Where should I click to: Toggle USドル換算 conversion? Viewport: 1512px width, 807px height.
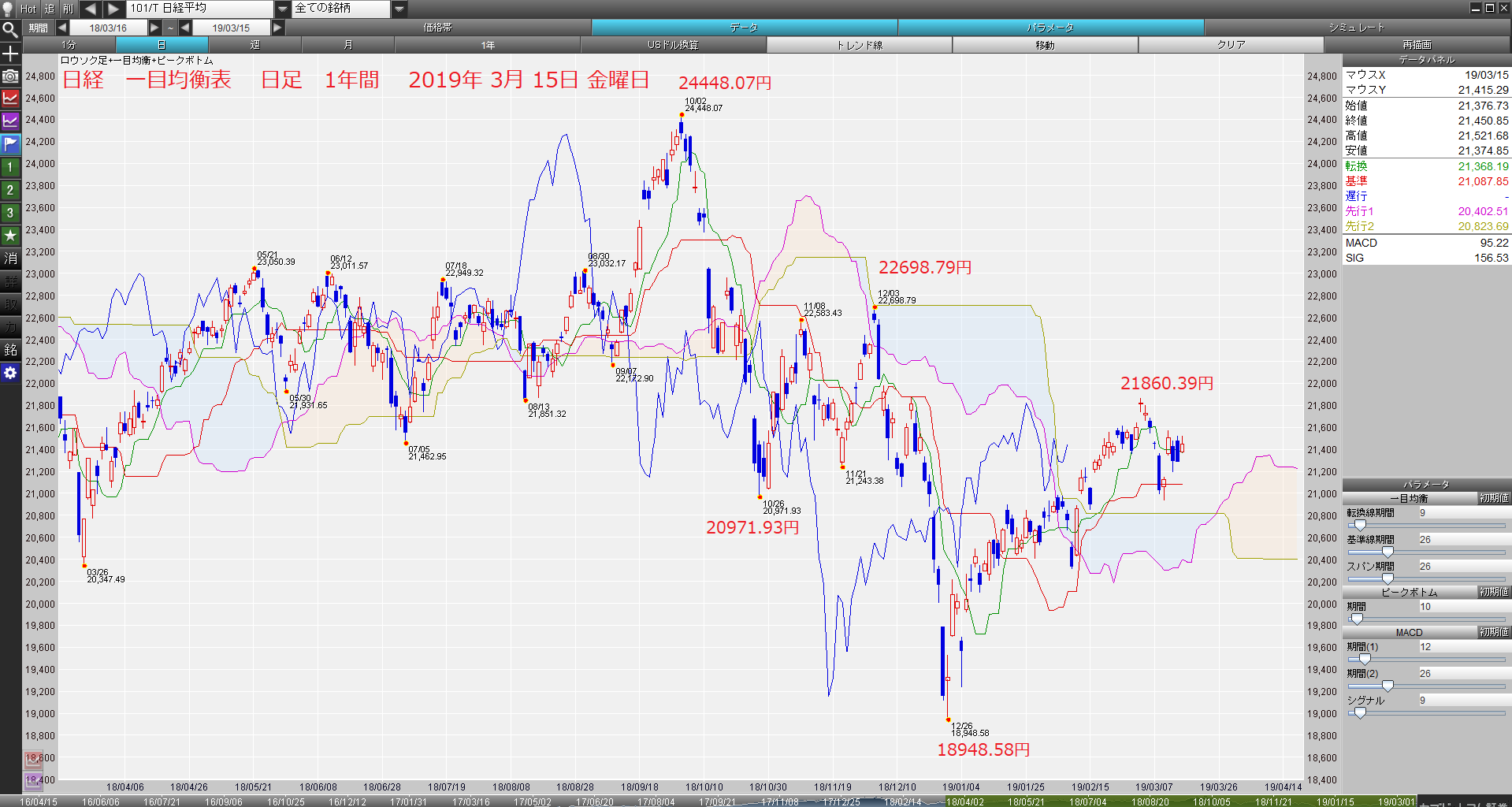point(674,45)
